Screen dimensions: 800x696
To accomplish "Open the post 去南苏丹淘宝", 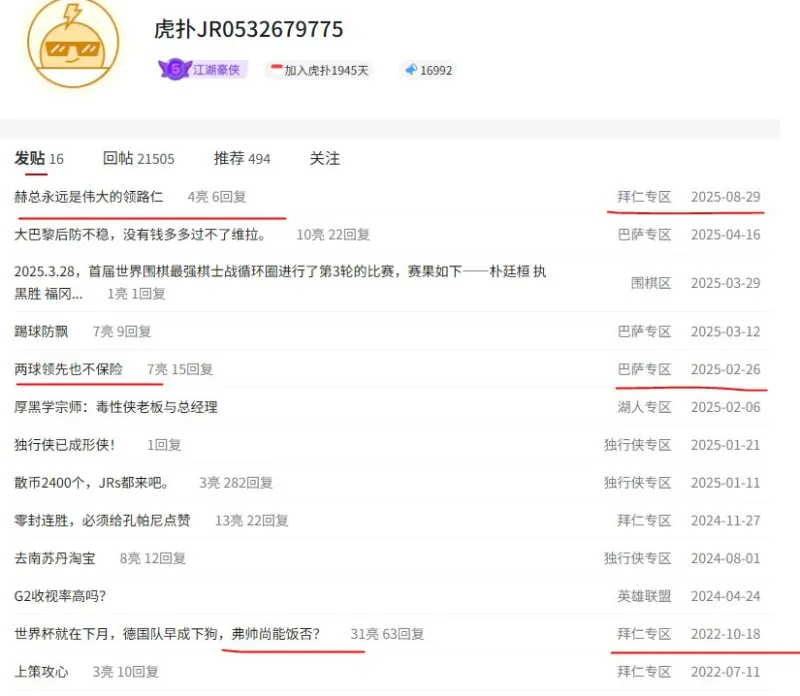I will [55, 559].
